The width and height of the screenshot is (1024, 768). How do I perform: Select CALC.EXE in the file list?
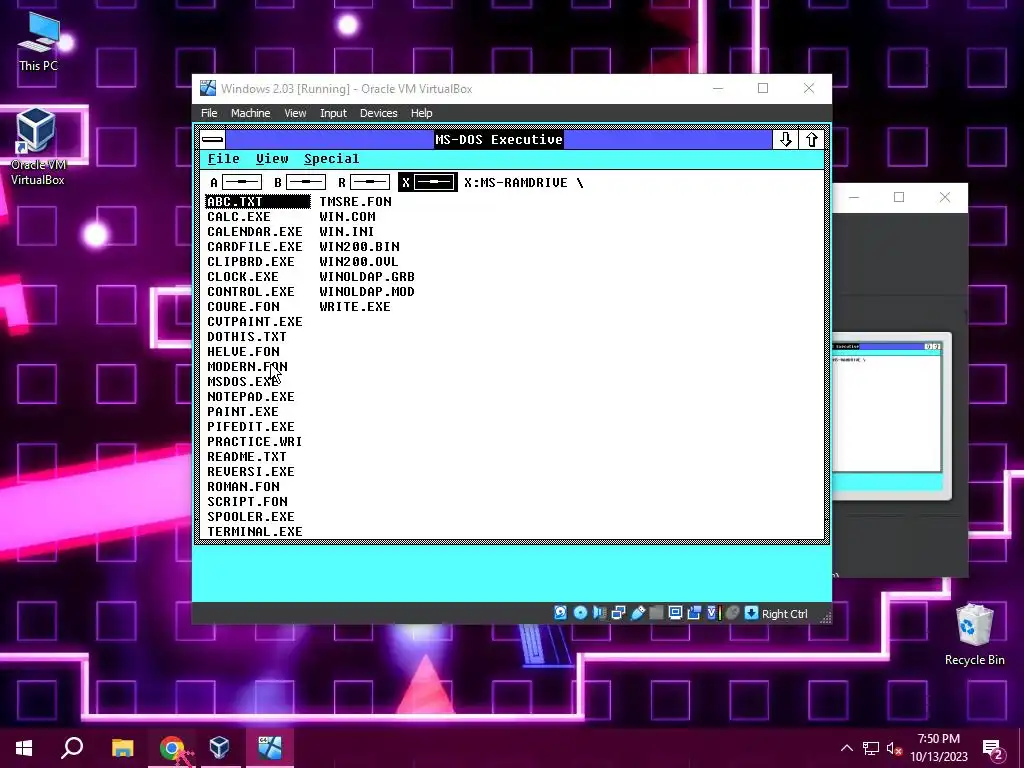tap(238, 217)
